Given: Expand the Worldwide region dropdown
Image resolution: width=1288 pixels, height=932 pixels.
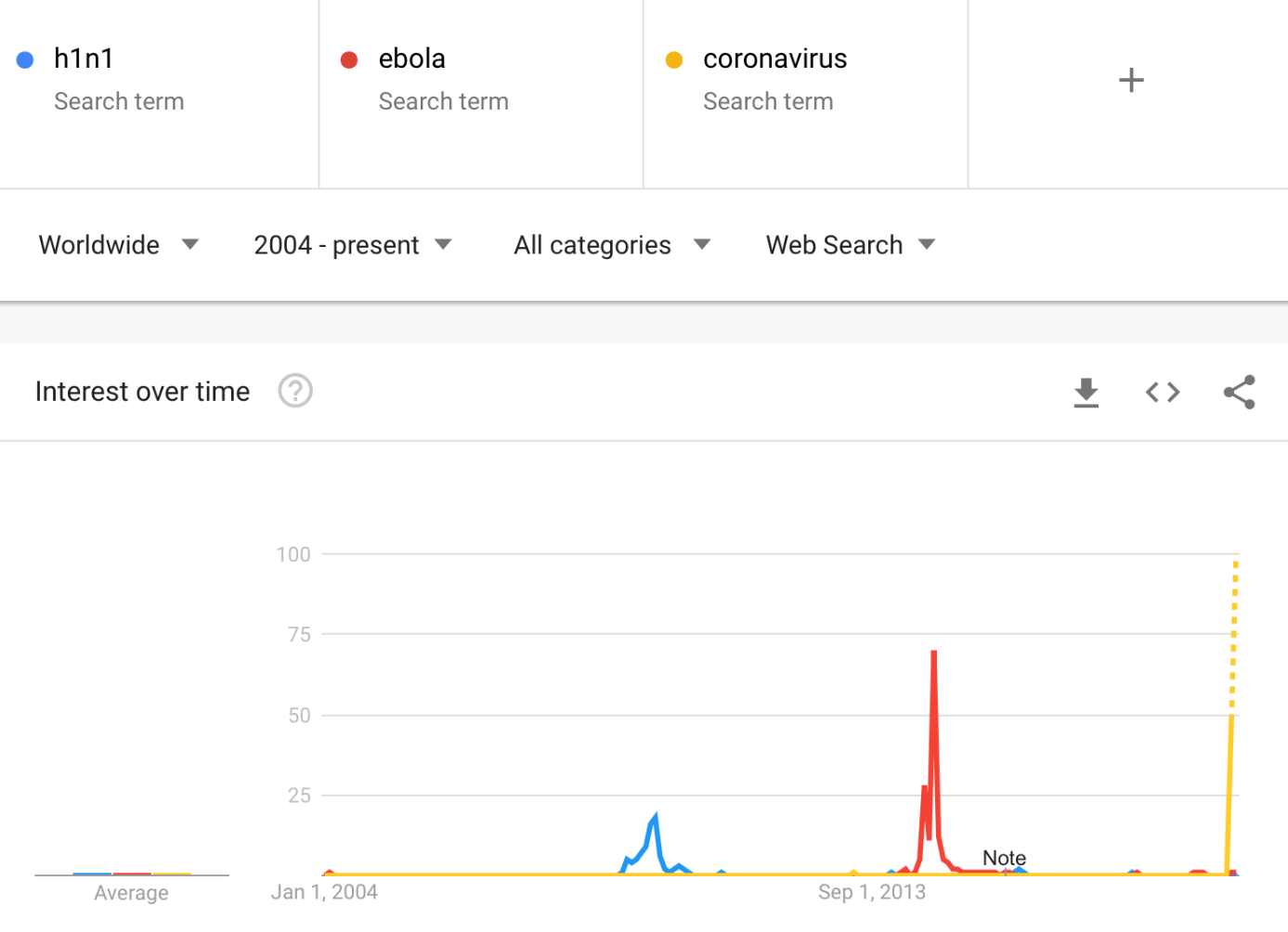Looking at the screenshot, I should pyautogui.click(x=118, y=245).
